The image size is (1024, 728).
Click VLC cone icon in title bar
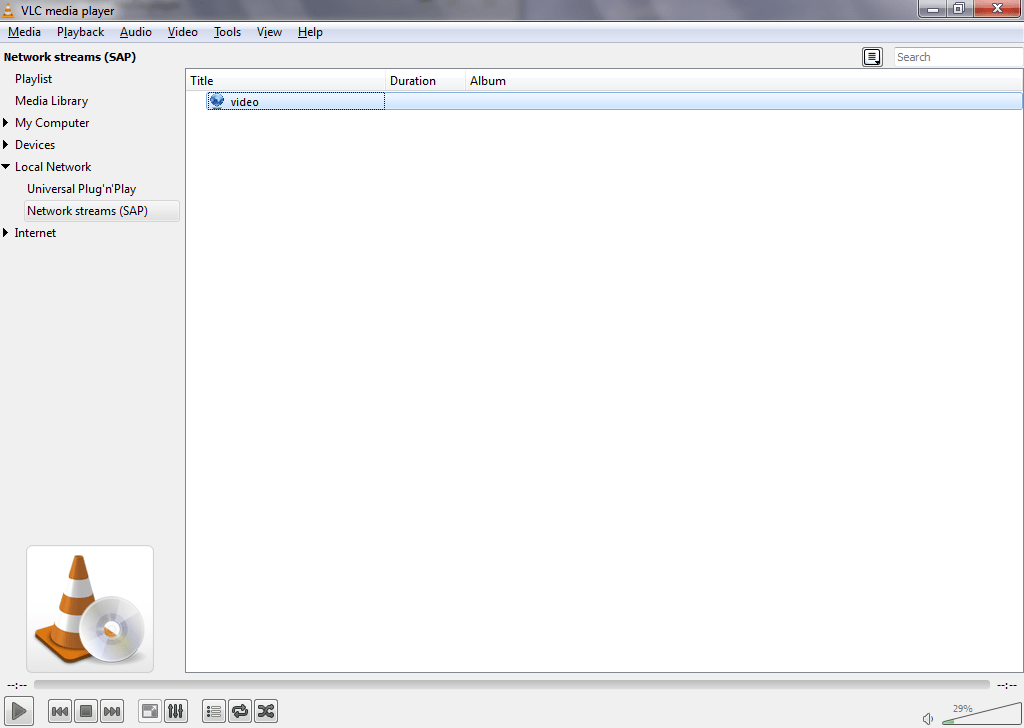(x=8, y=10)
